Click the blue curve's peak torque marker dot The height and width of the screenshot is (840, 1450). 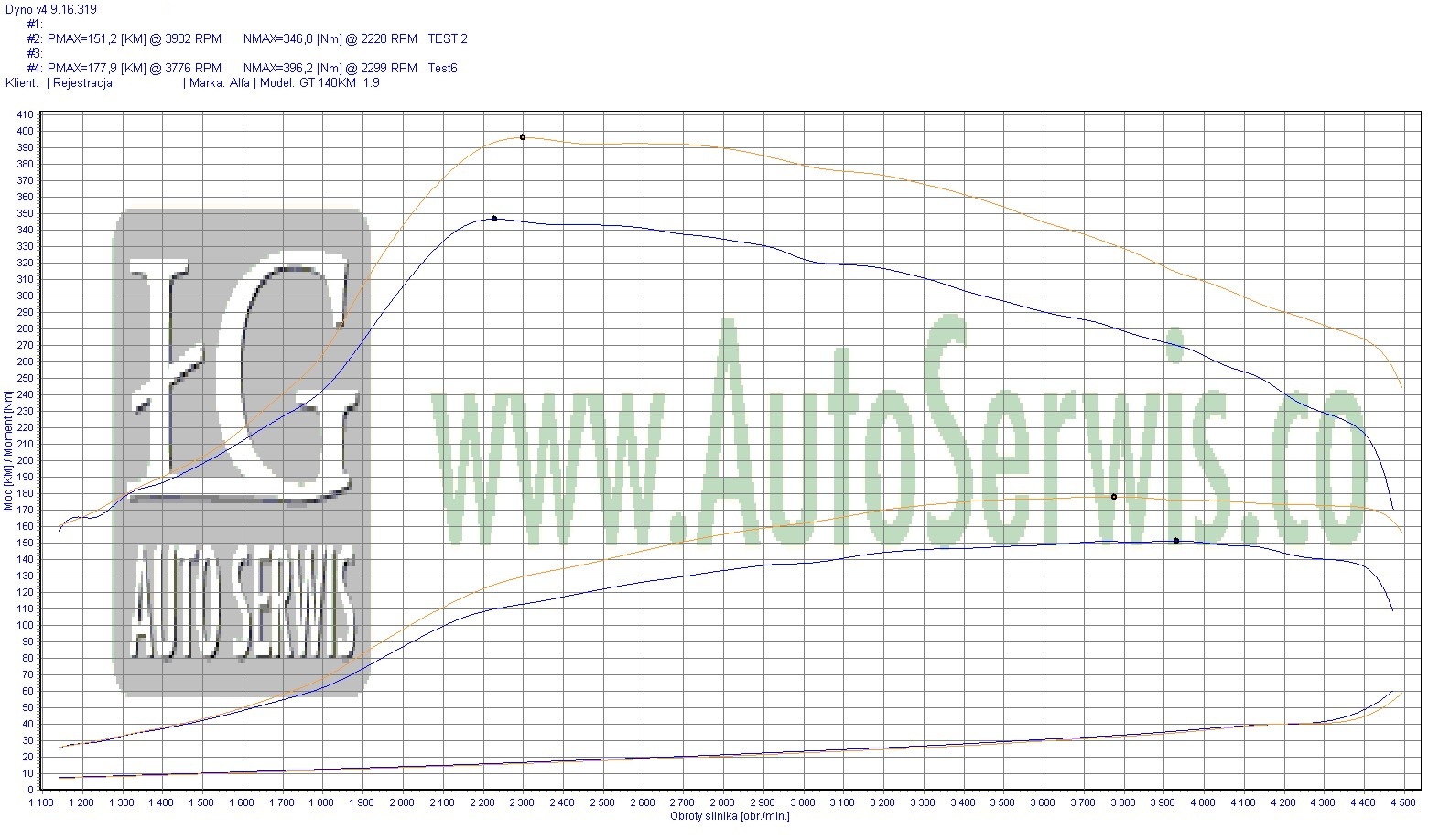(494, 219)
